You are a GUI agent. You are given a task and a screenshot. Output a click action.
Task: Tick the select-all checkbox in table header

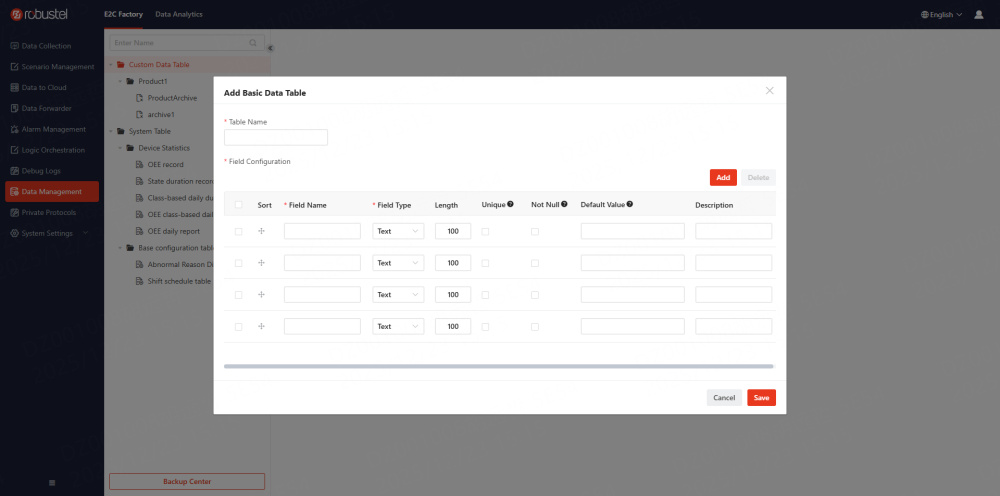point(239,205)
